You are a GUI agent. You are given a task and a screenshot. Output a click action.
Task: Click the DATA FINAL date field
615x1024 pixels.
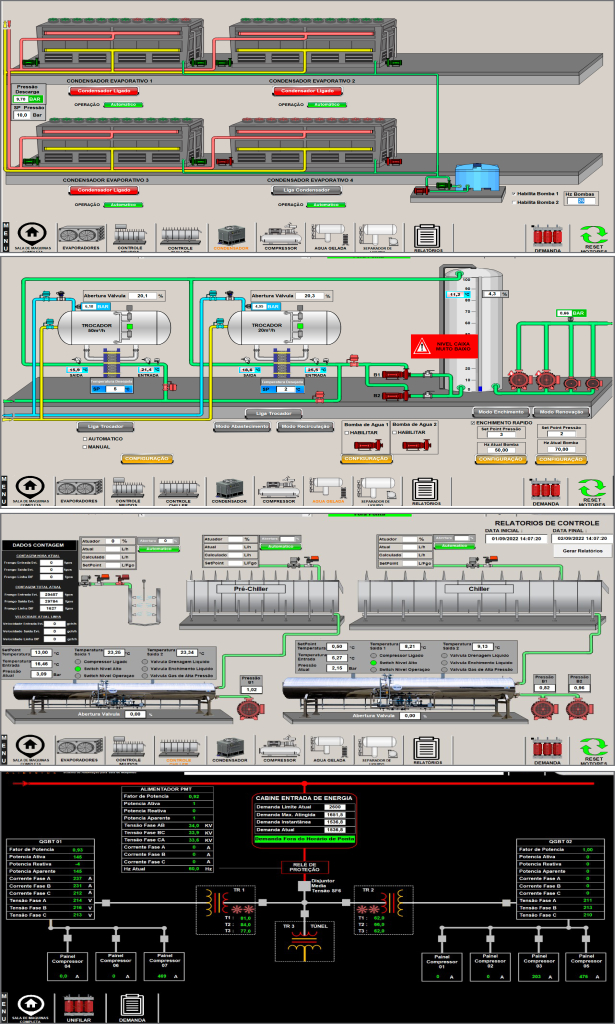pos(583,539)
